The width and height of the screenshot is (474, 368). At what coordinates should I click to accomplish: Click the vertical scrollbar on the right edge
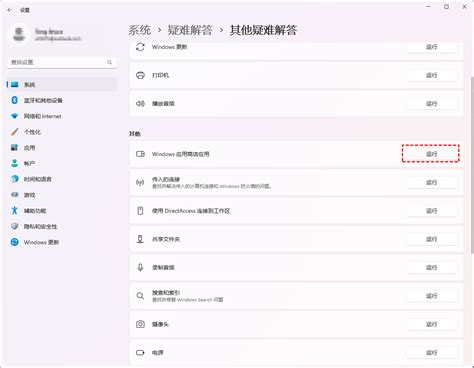[x=472, y=165]
